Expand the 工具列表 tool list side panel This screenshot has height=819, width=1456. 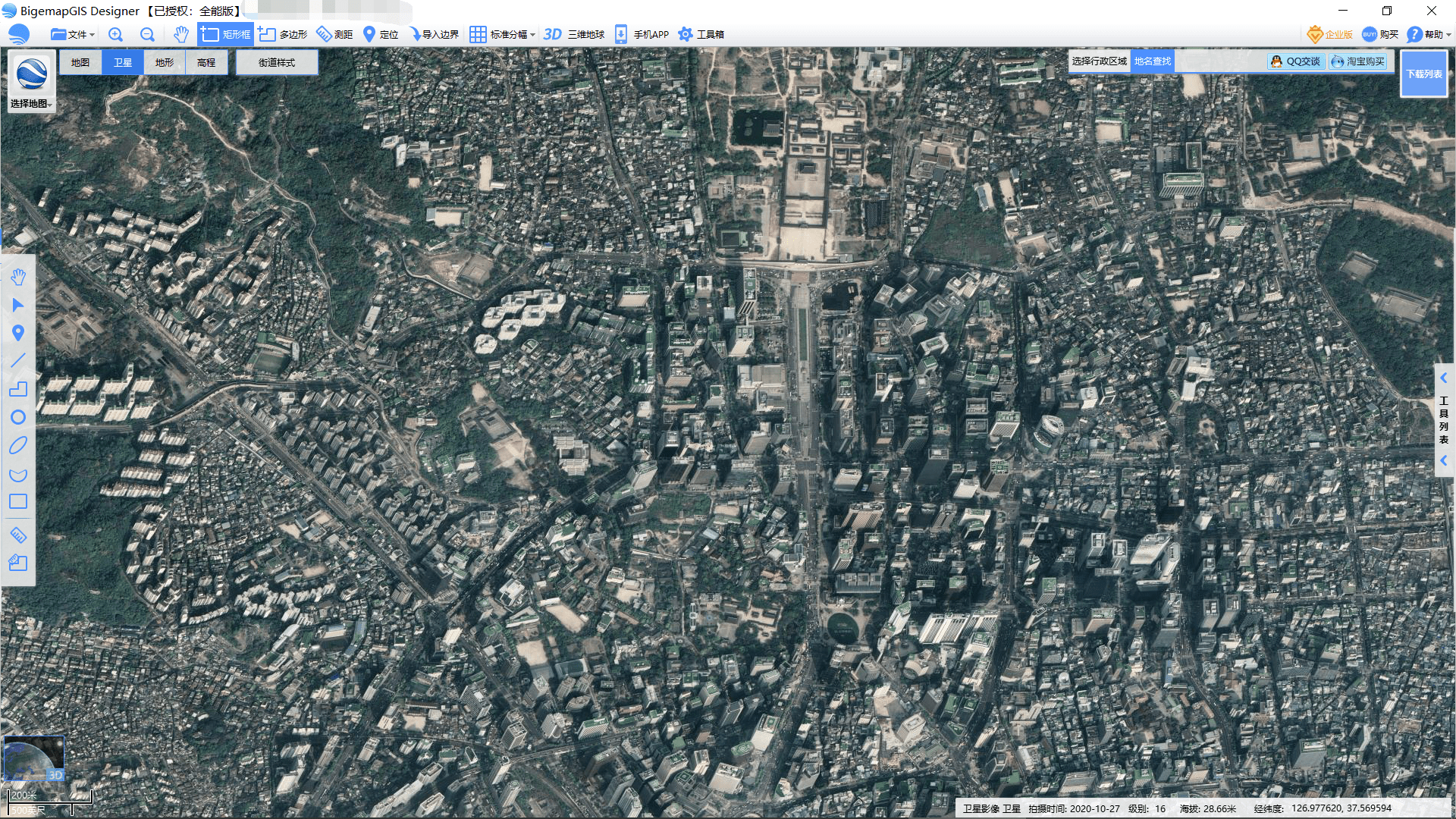pos(1444,419)
